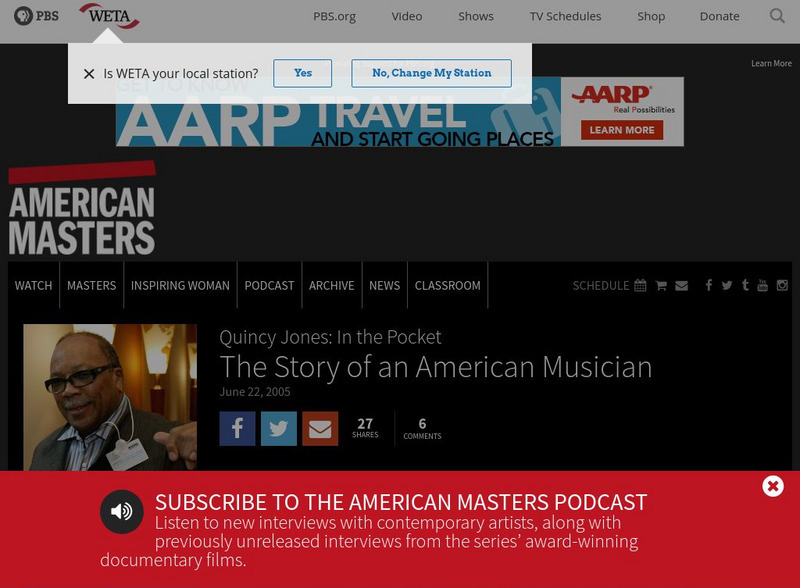Select the Classroom tab
The width and height of the screenshot is (800, 588).
[447, 285]
